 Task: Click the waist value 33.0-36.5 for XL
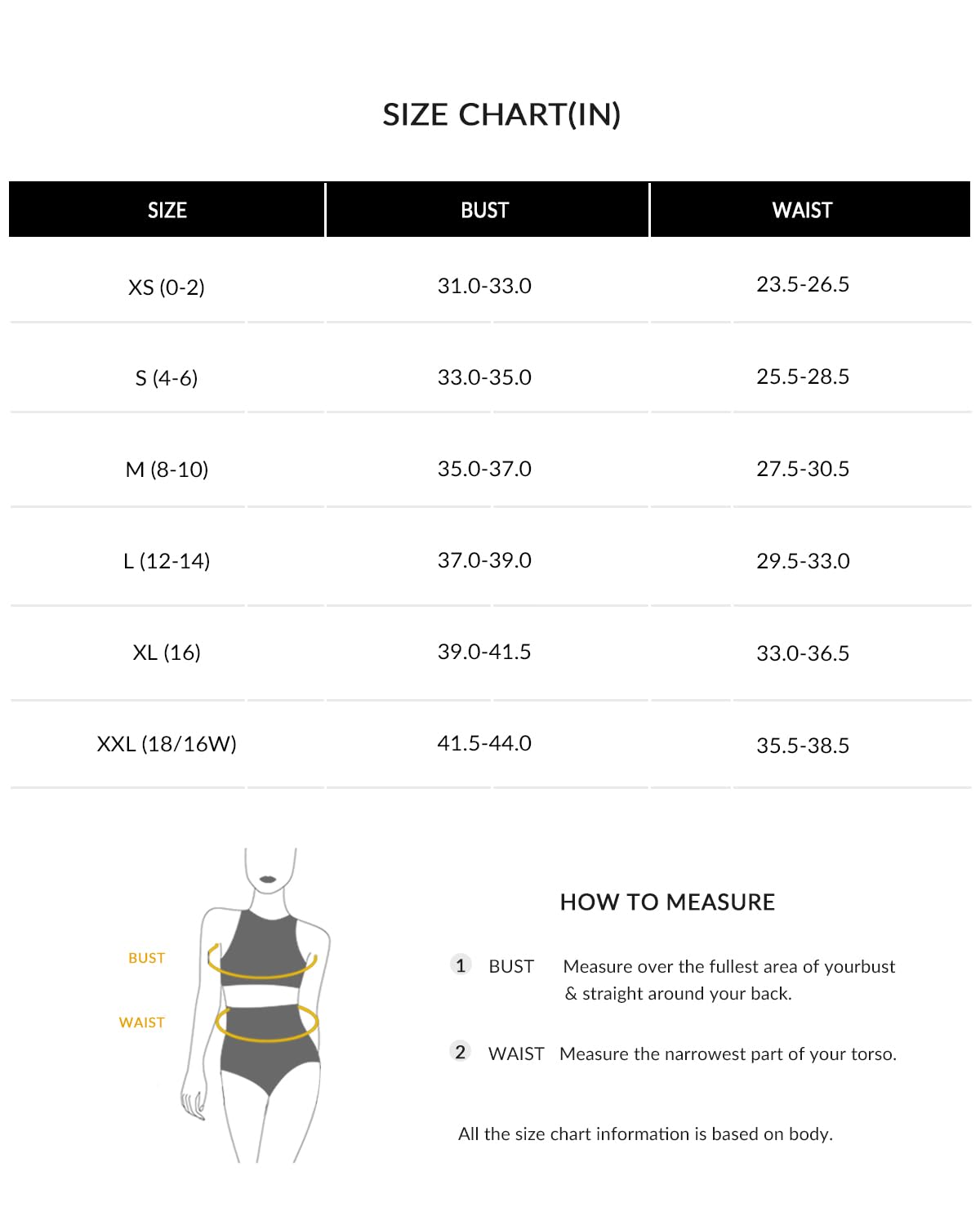[802, 653]
